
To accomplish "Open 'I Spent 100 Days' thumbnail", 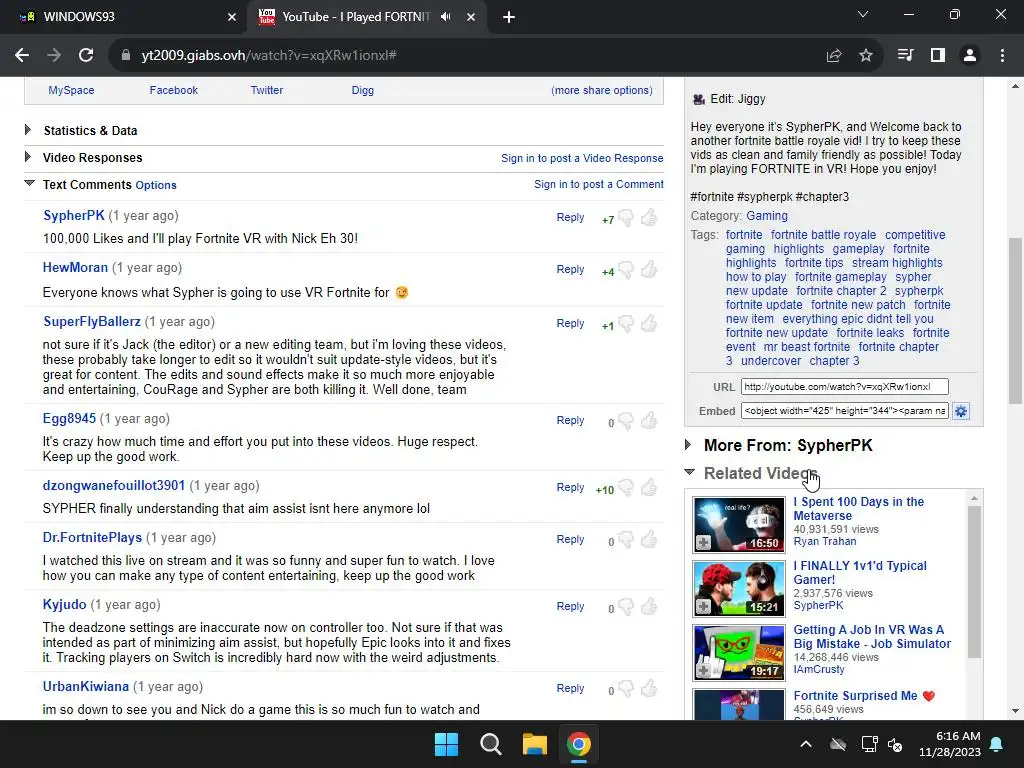I will point(739,524).
